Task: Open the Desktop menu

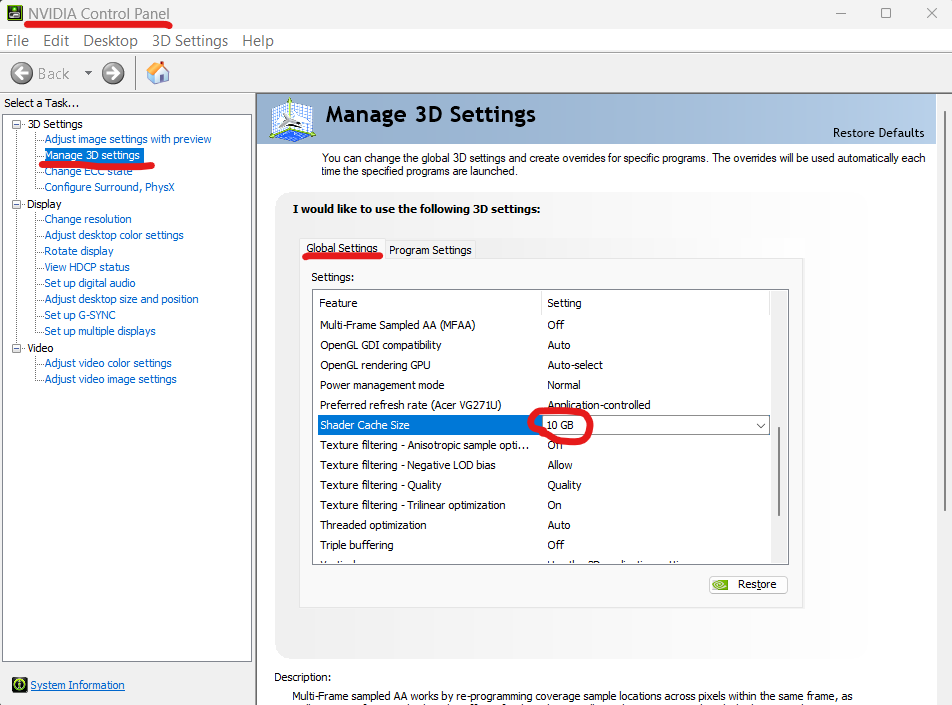Action: (x=110, y=41)
